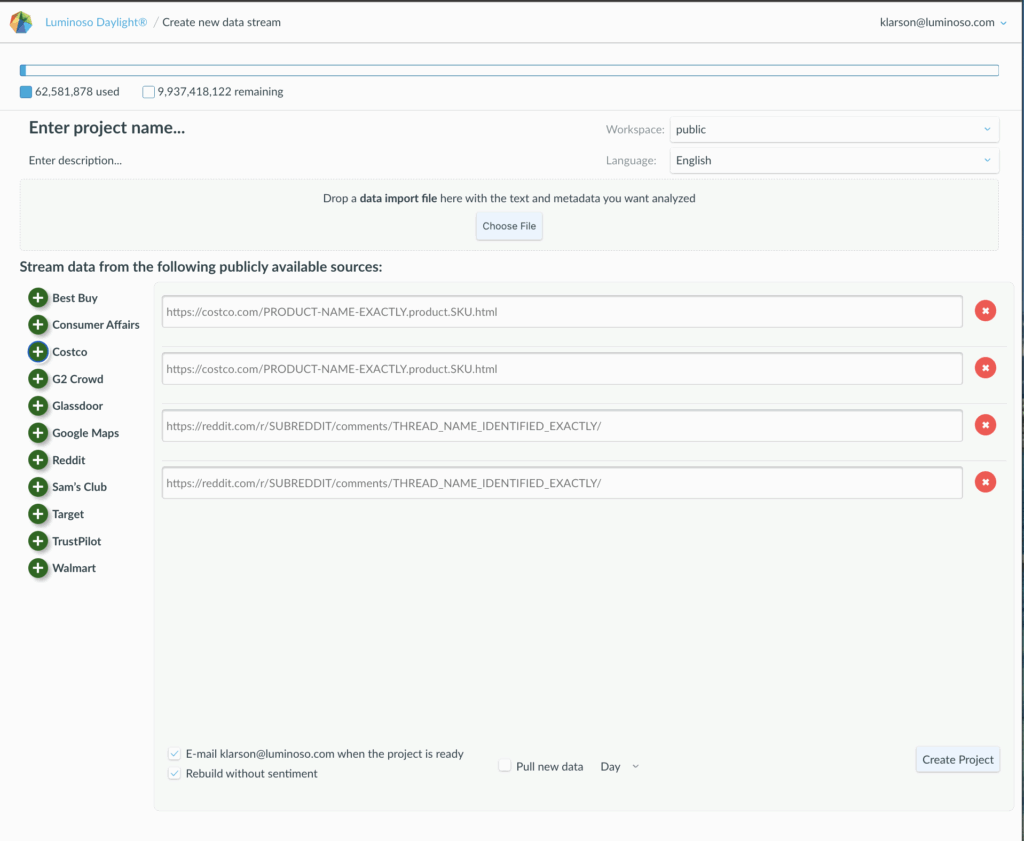Click the Choose File button

point(509,226)
